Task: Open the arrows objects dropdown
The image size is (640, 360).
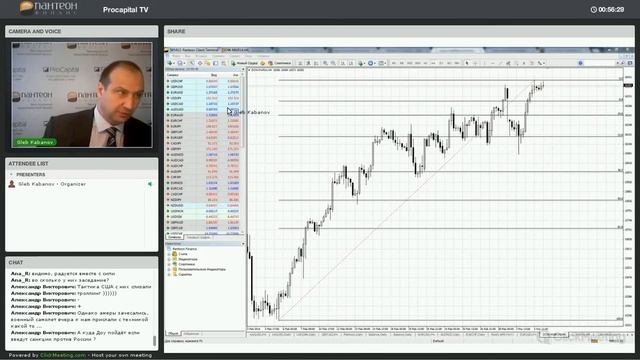Action: click(542, 63)
